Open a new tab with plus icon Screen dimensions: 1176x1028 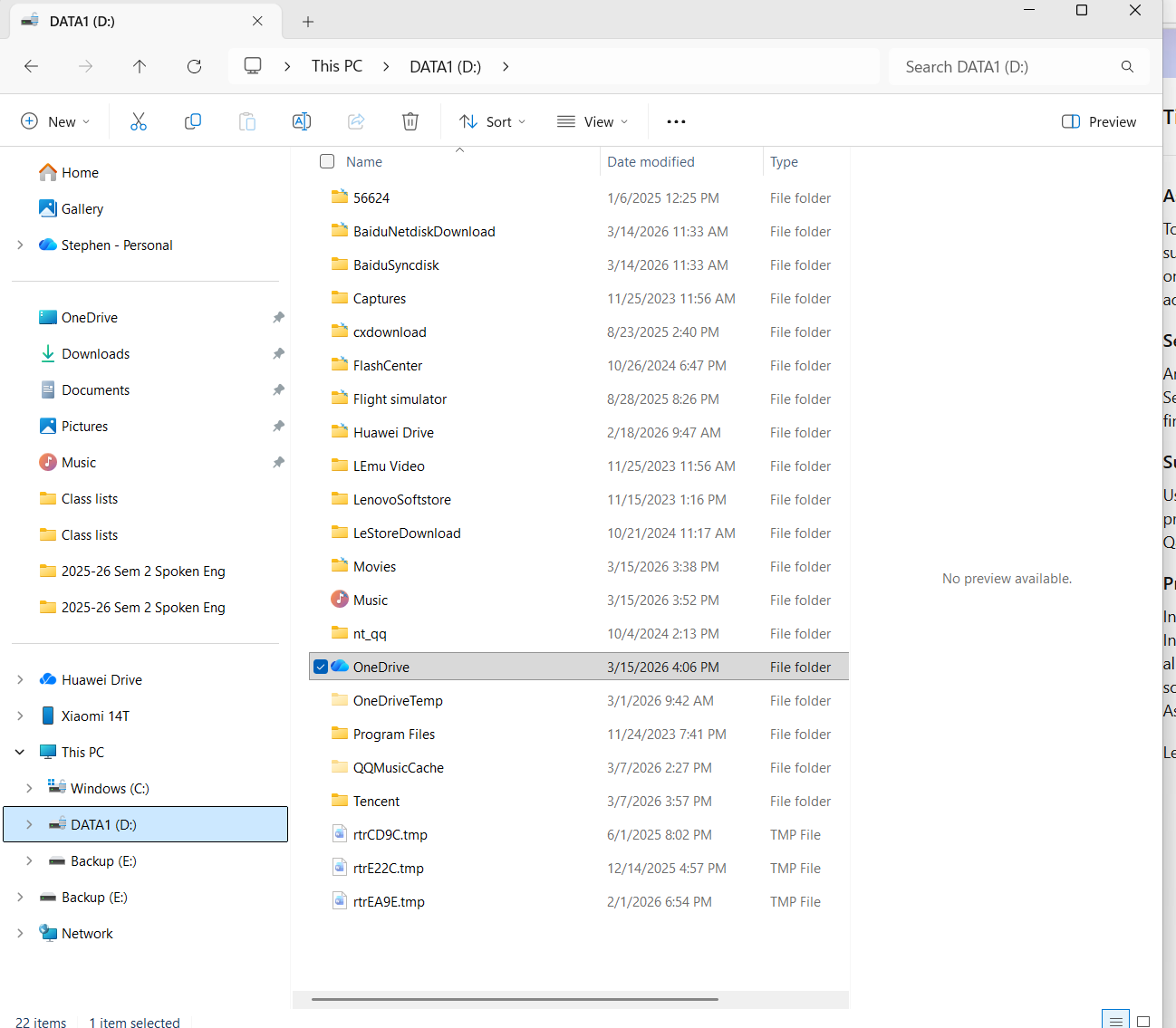coord(308,21)
